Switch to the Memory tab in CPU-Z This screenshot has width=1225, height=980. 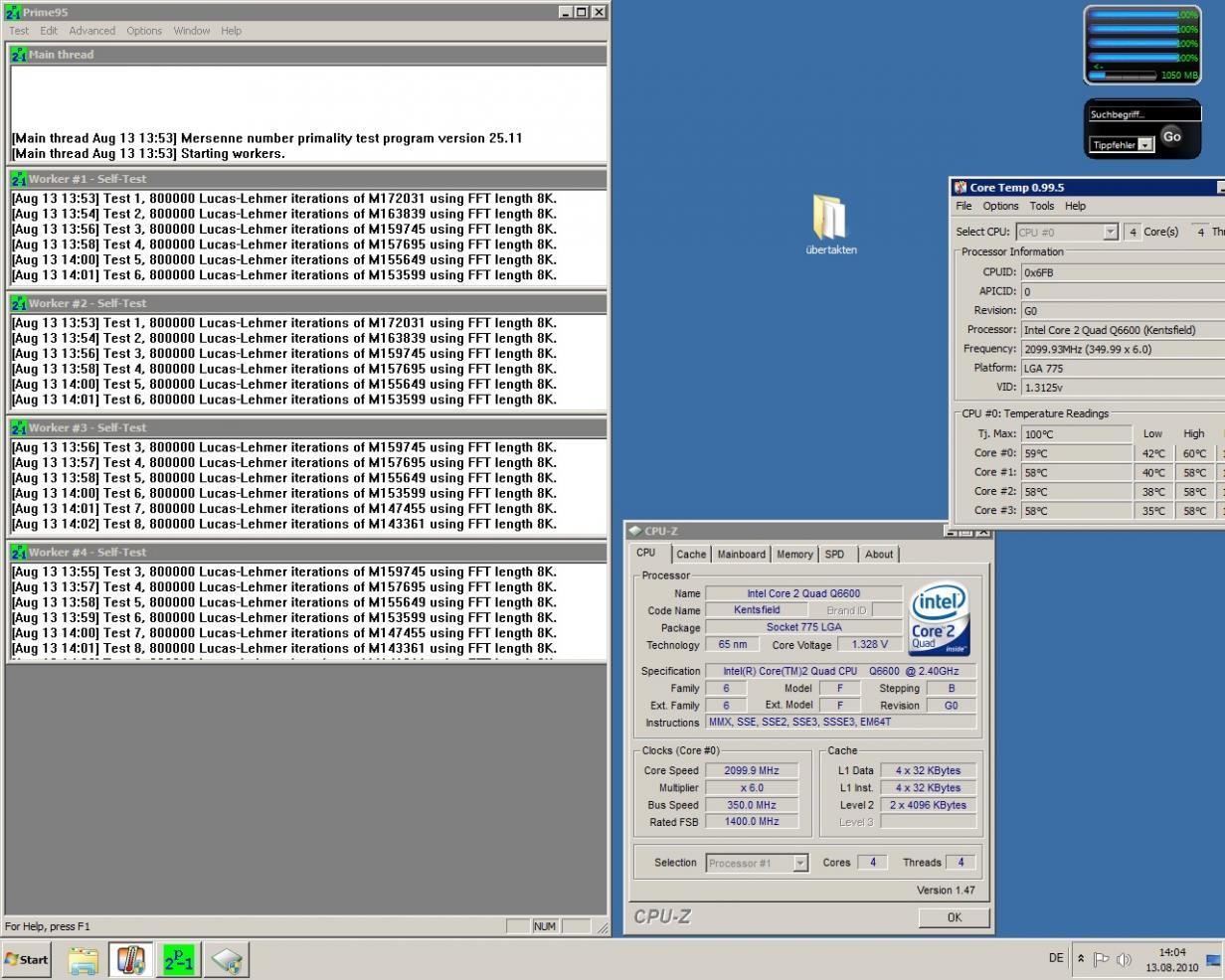point(794,555)
